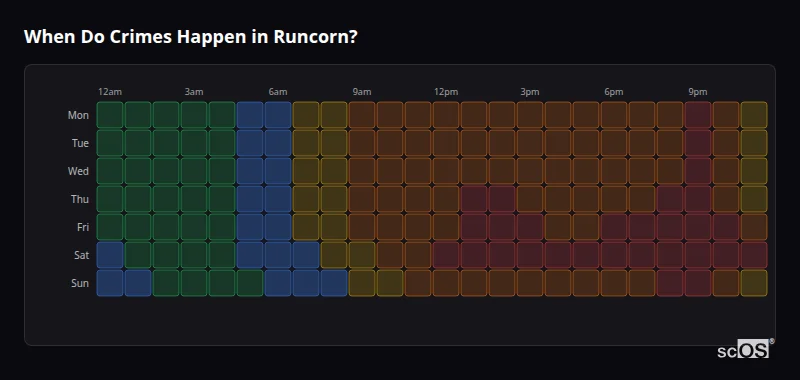Click the Friday 6pm red cell
This screenshot has height=380, width=800.
(614, 226)
